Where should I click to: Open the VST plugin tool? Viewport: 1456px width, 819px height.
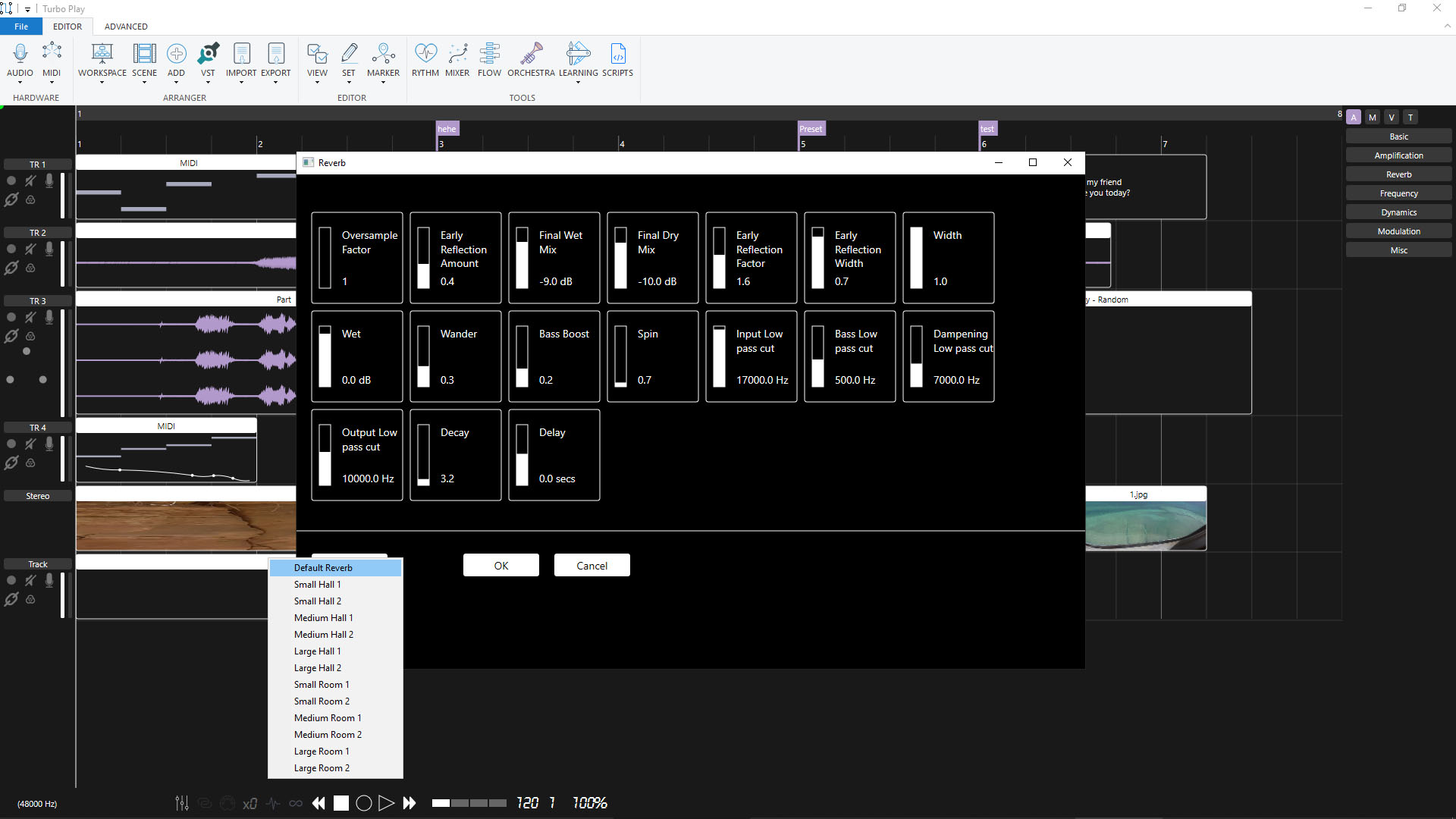click(x=208, y=61)
